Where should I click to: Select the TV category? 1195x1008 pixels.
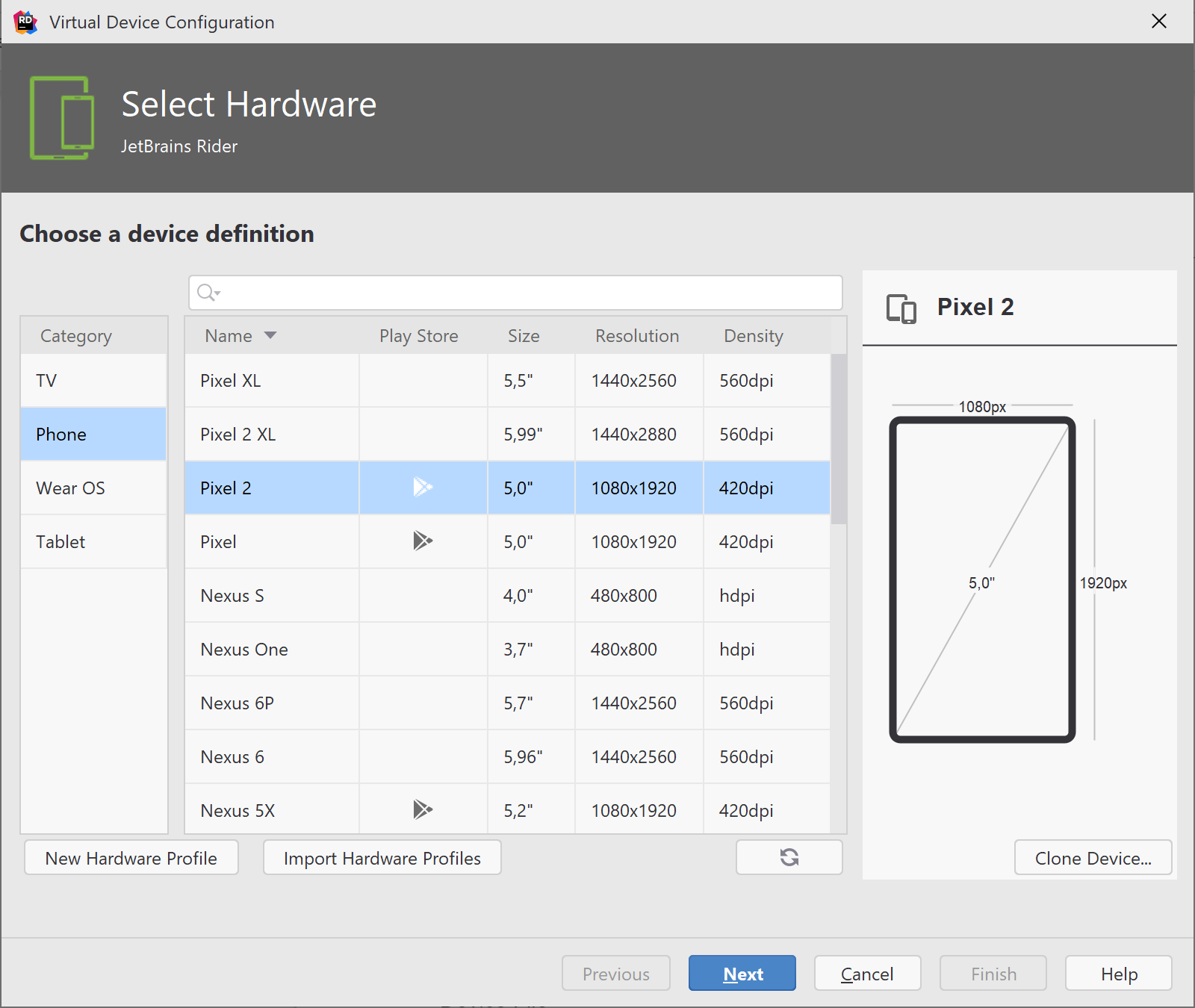93,381
